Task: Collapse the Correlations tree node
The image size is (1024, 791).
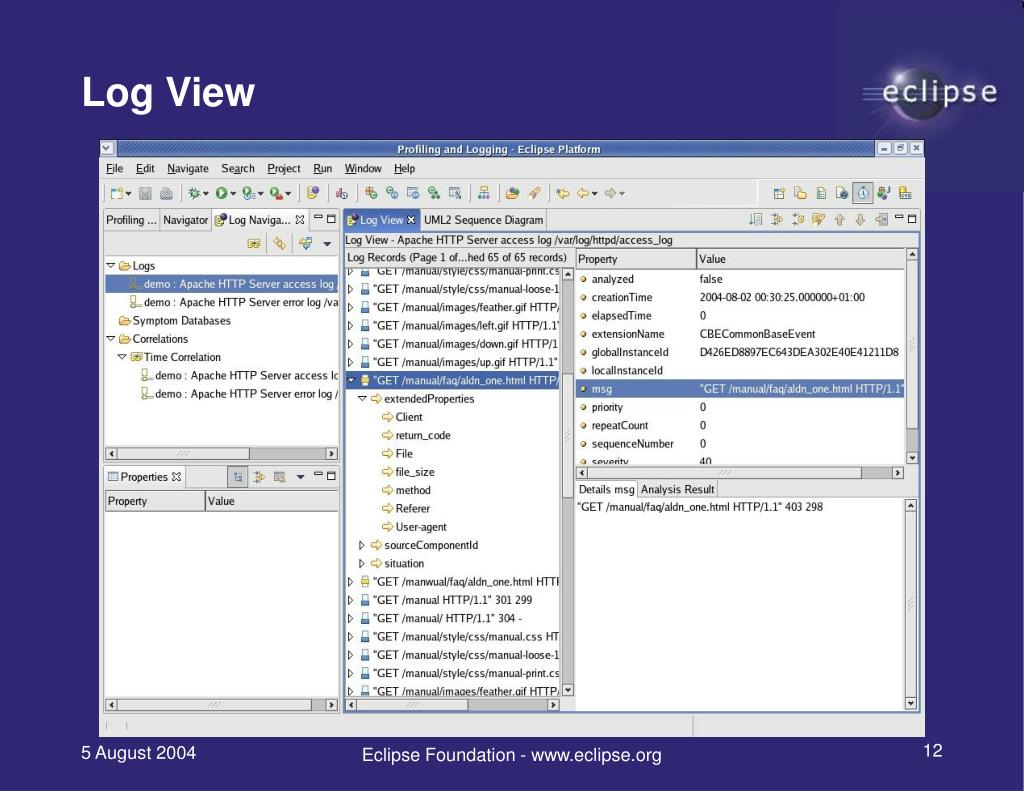Action: 110,338
